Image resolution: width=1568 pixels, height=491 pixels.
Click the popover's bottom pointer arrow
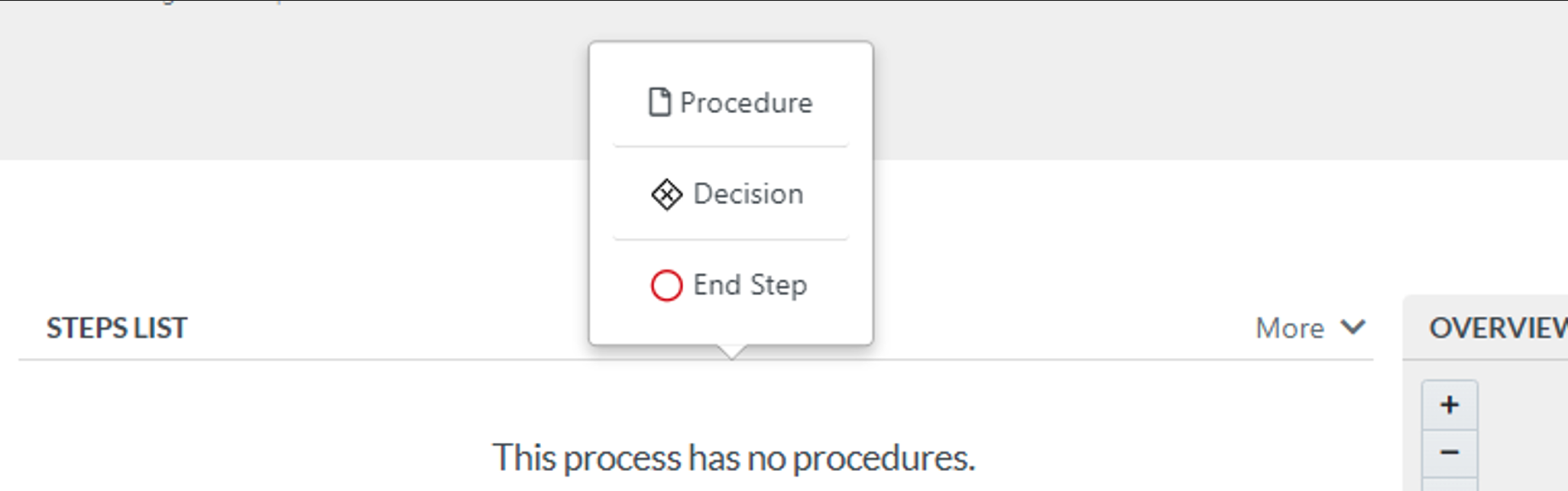[x=731, y=352]
